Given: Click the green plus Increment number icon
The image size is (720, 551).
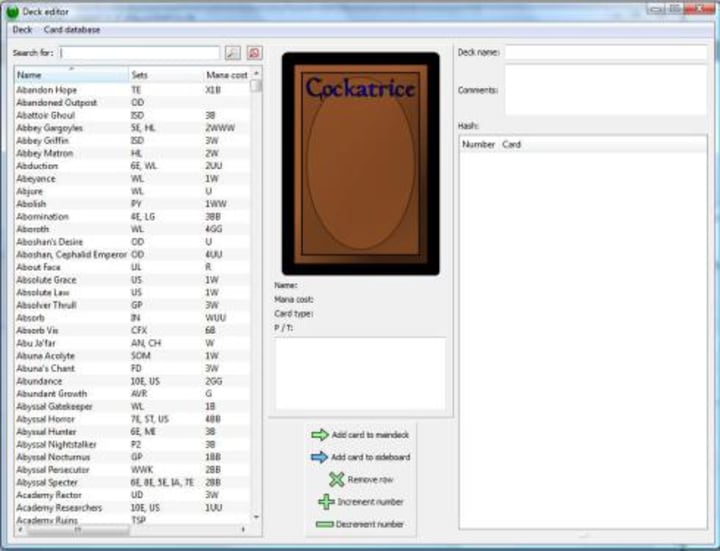Looking at the screenshot, I should (x=326, y=502).
